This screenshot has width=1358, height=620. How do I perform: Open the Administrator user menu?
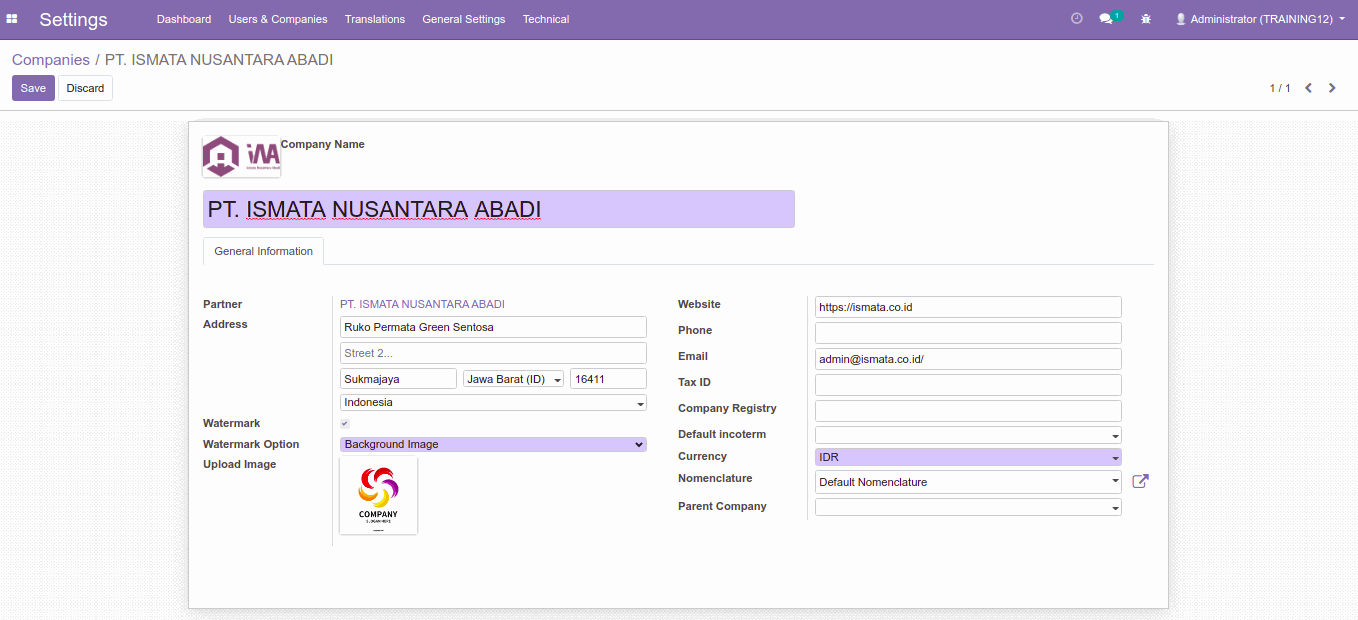tap(1260, 19)
